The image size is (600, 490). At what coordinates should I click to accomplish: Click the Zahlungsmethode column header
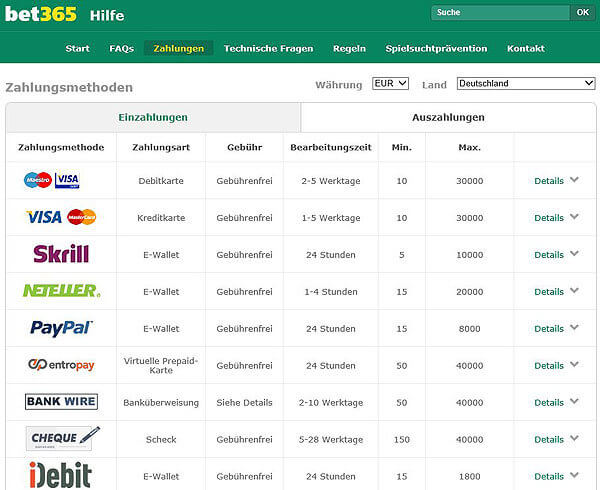coord(61,147)
